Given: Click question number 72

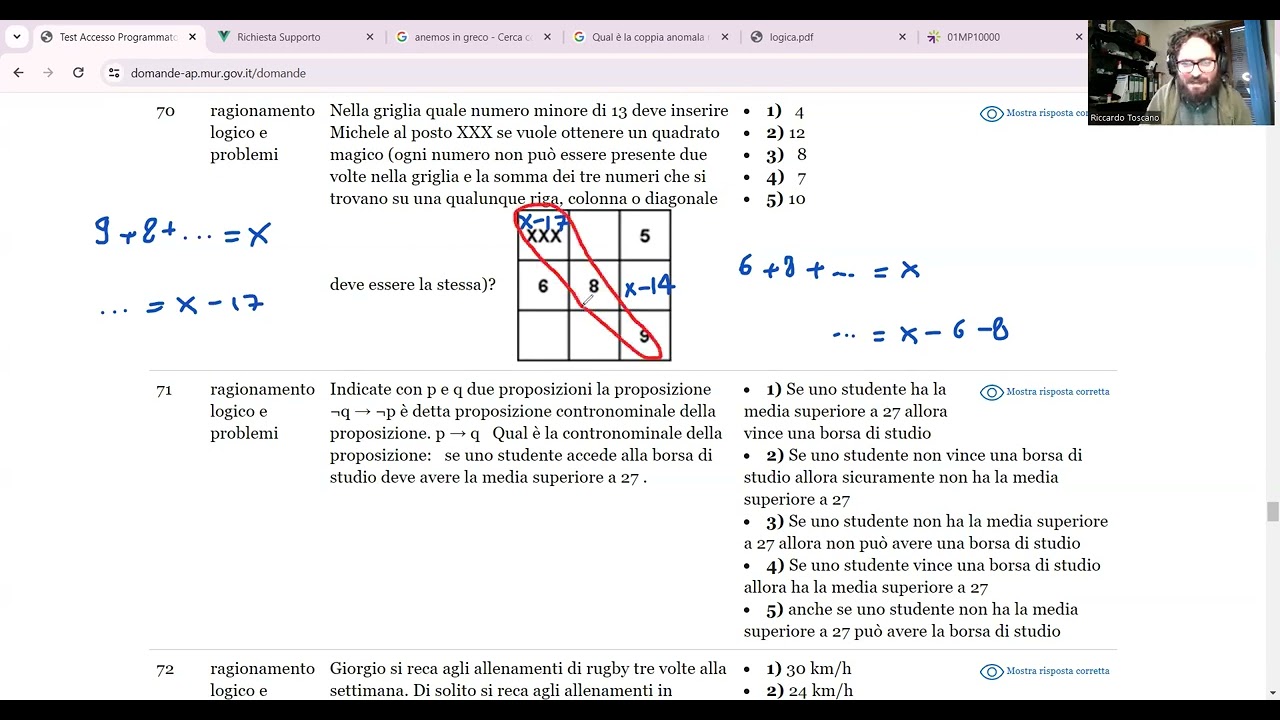Looking at the screenshot, I should tap(165, 669).
